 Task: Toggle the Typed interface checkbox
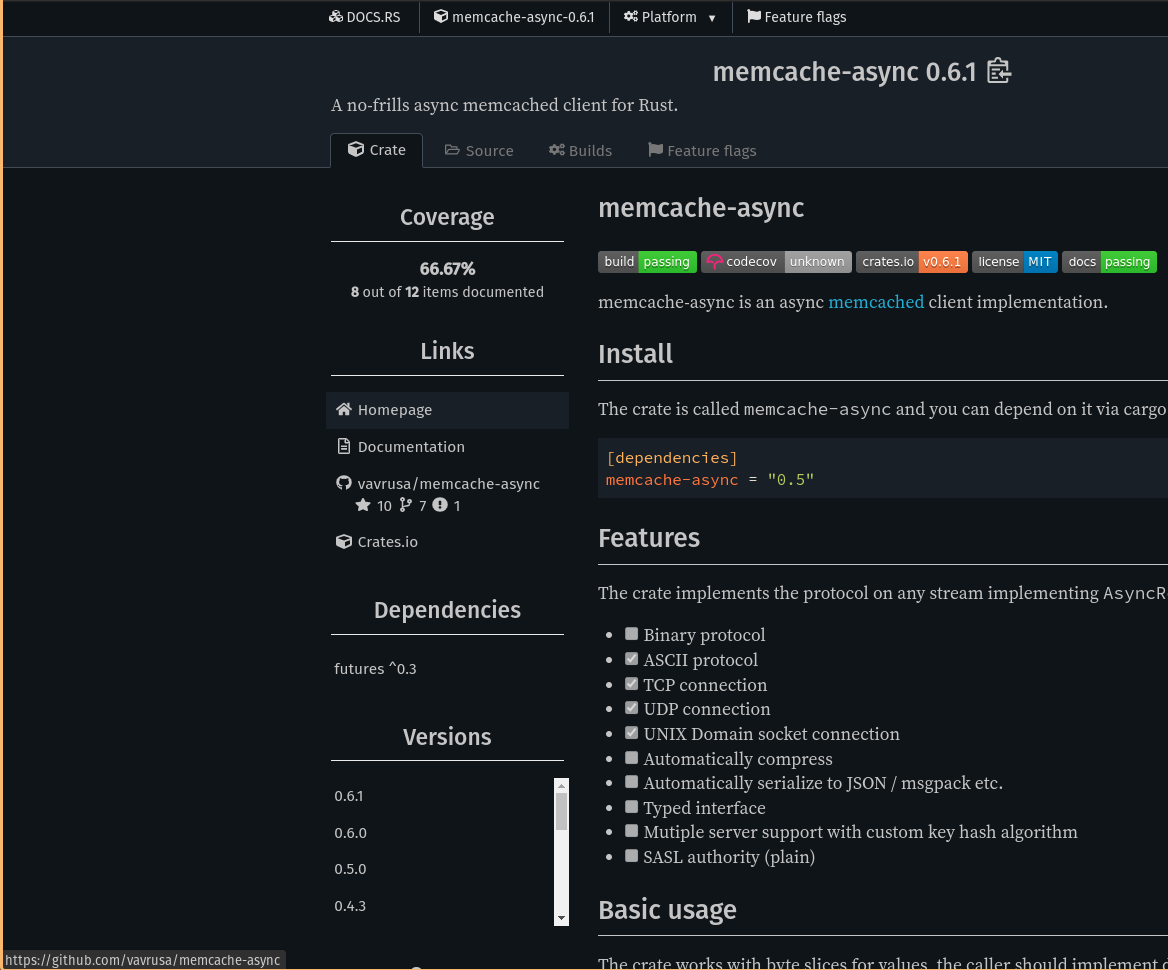click(632, 807)
